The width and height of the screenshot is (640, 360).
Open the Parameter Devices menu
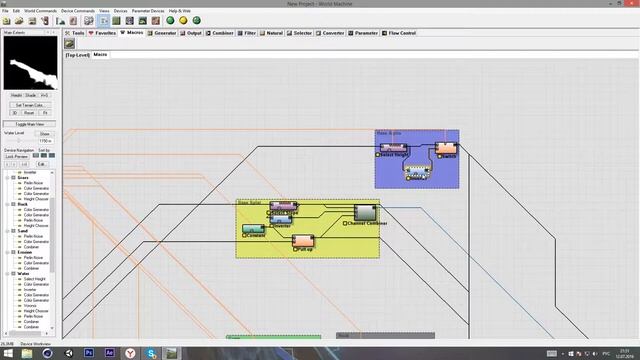[148, 11]
